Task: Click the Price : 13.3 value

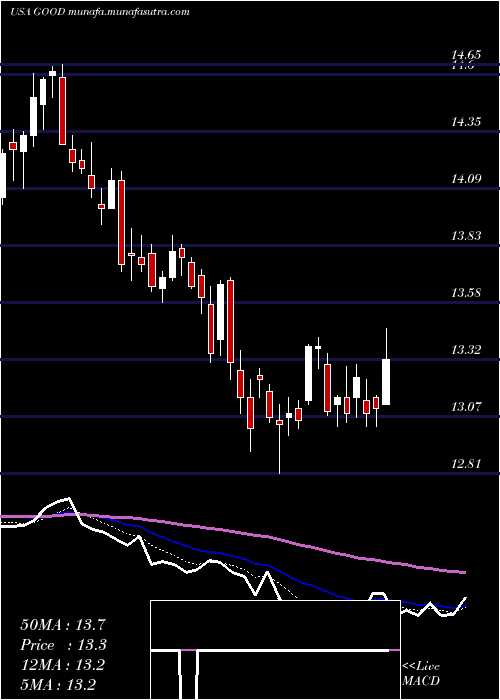Action: pos(63,645)
